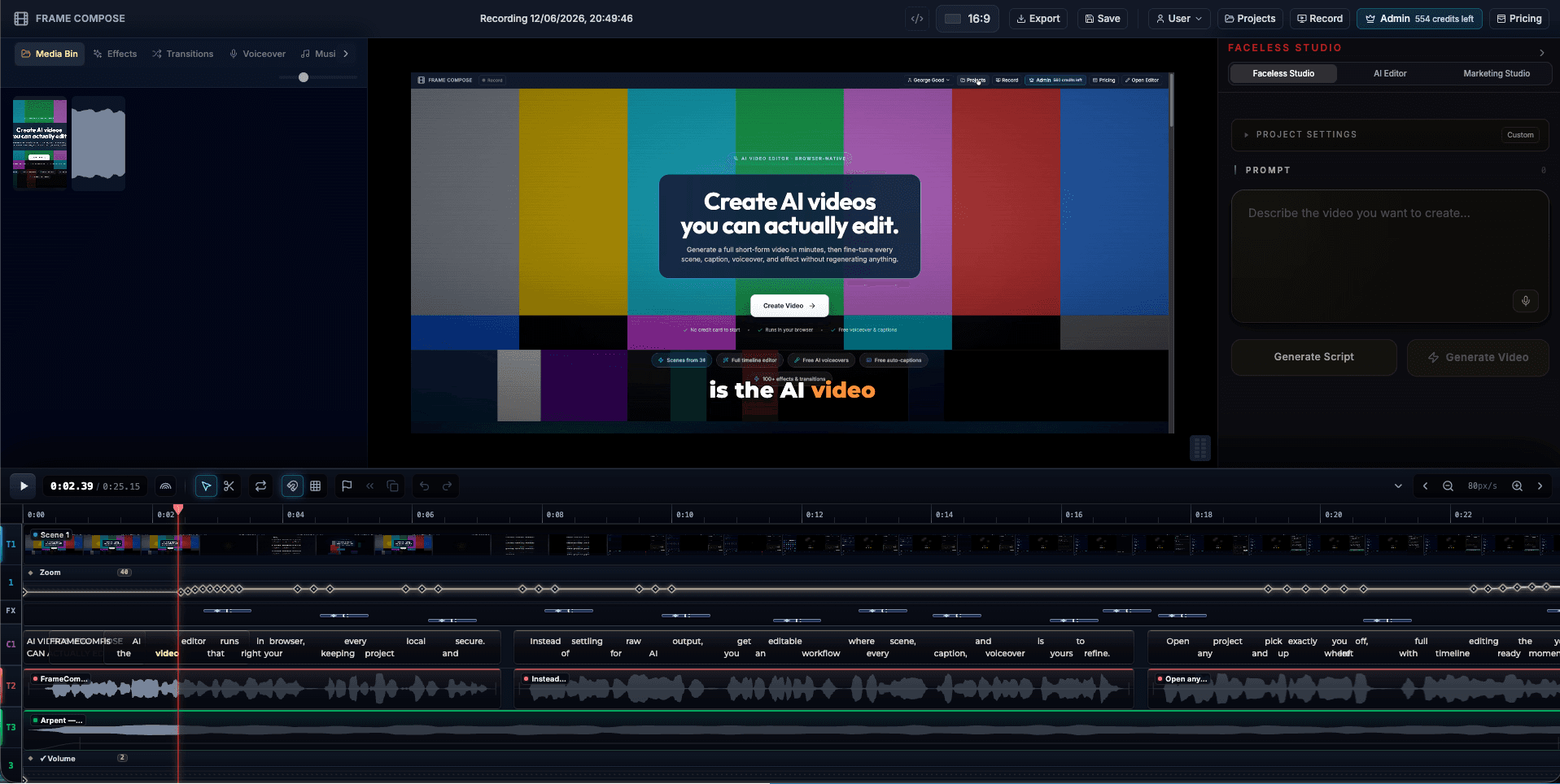Select track T2 header label
The width and height of the screenshot is (1560, 784).
11,686
